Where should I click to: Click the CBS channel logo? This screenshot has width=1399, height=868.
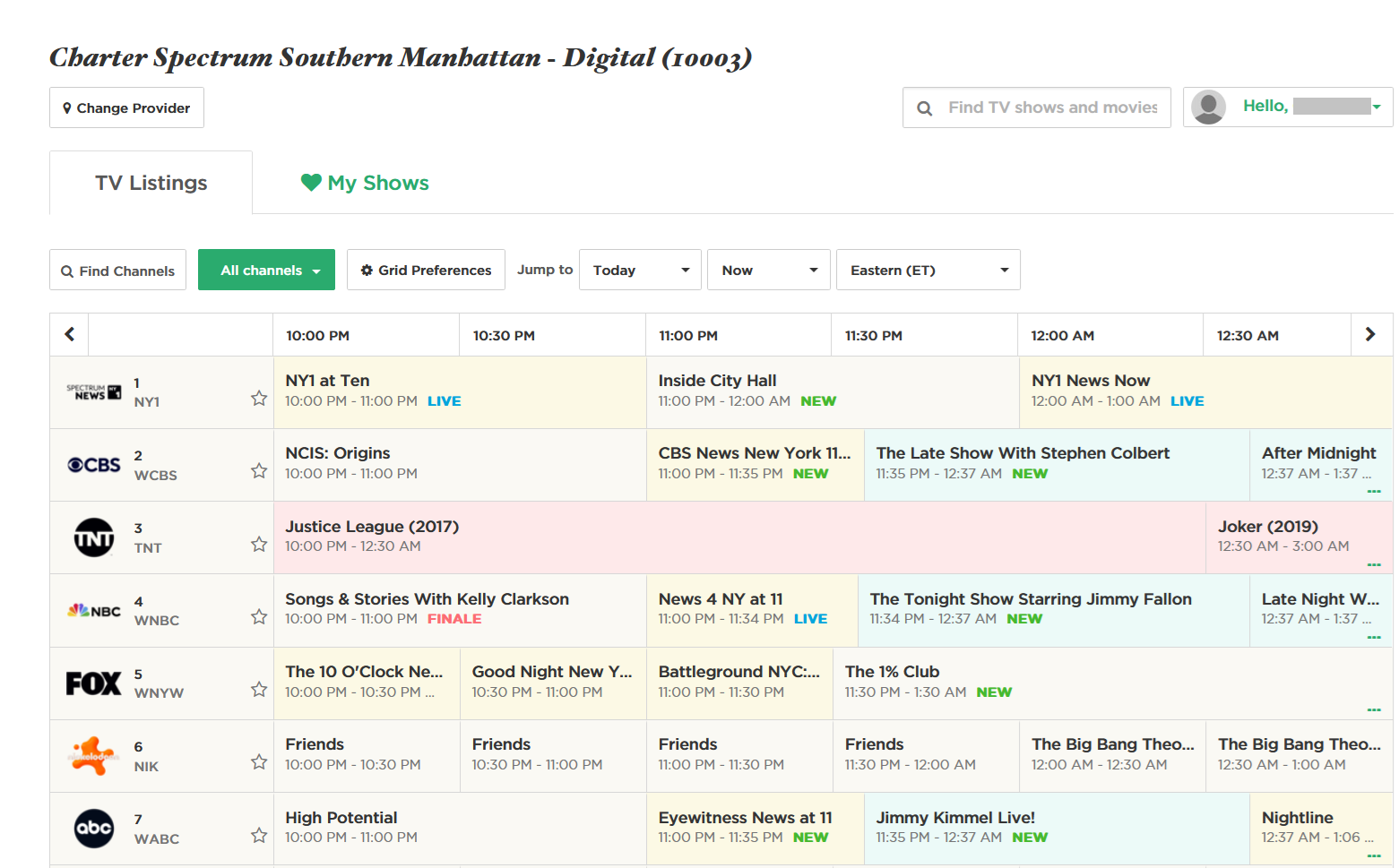[94, 465]
